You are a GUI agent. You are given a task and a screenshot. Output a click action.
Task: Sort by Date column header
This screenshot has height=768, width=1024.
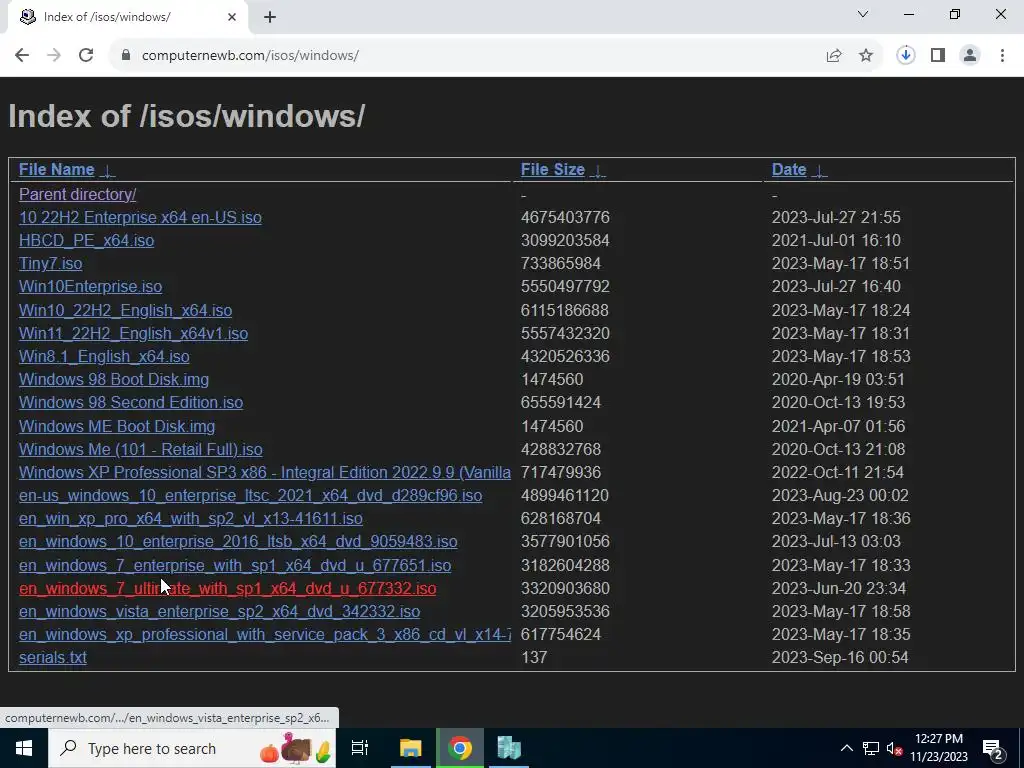789,169
